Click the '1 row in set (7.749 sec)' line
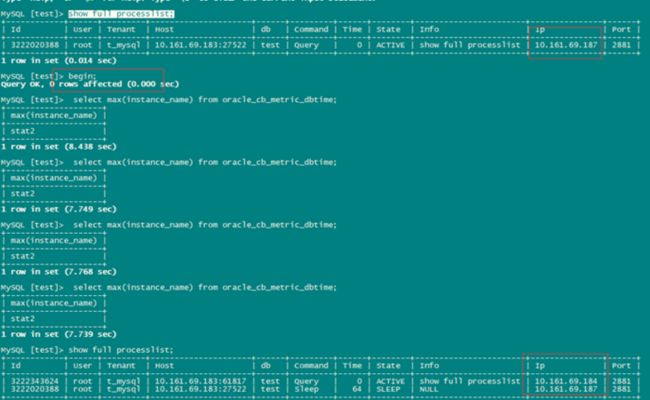Viewport: 650px width, 400px height. (x=59, y=209)
